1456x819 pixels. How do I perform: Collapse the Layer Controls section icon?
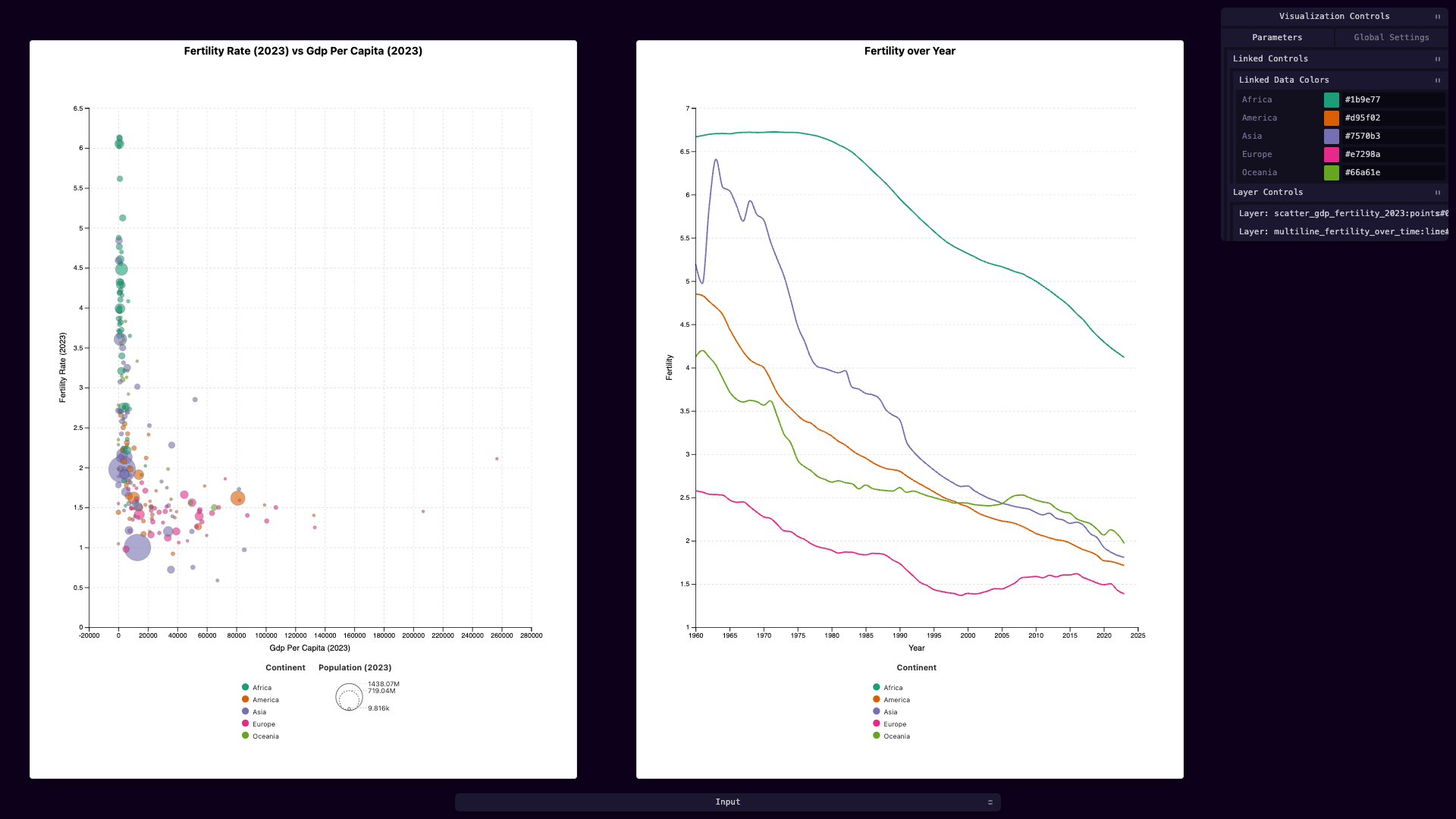[x=1437, y=193]
